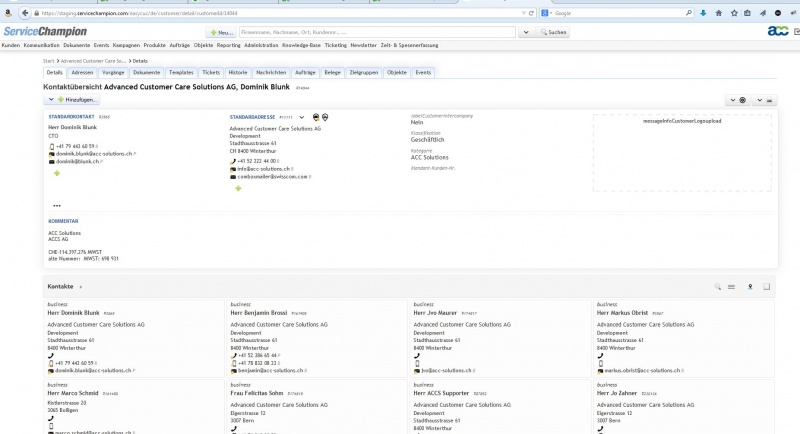Click email markus.obrist@acc-solutions.ch
This screenshot has height=434, width=800.
642,371
